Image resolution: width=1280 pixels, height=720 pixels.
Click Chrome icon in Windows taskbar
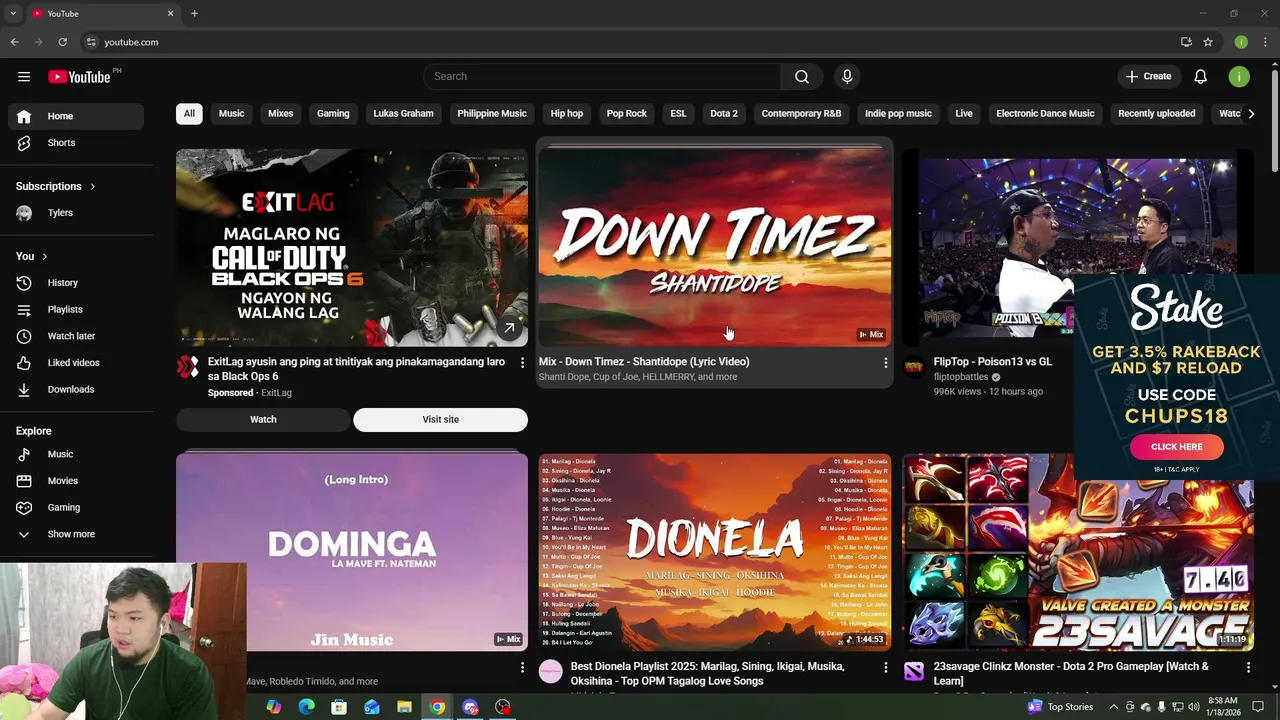pyautogui.click(x=437, y=707)
